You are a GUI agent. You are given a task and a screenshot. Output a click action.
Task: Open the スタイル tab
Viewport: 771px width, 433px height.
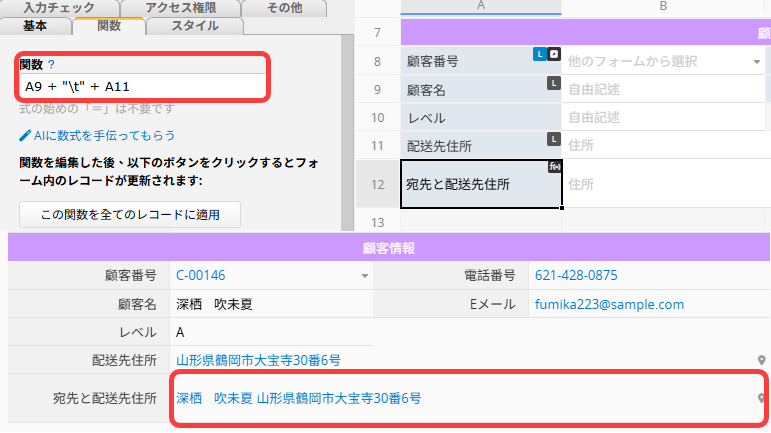point(195,26)
